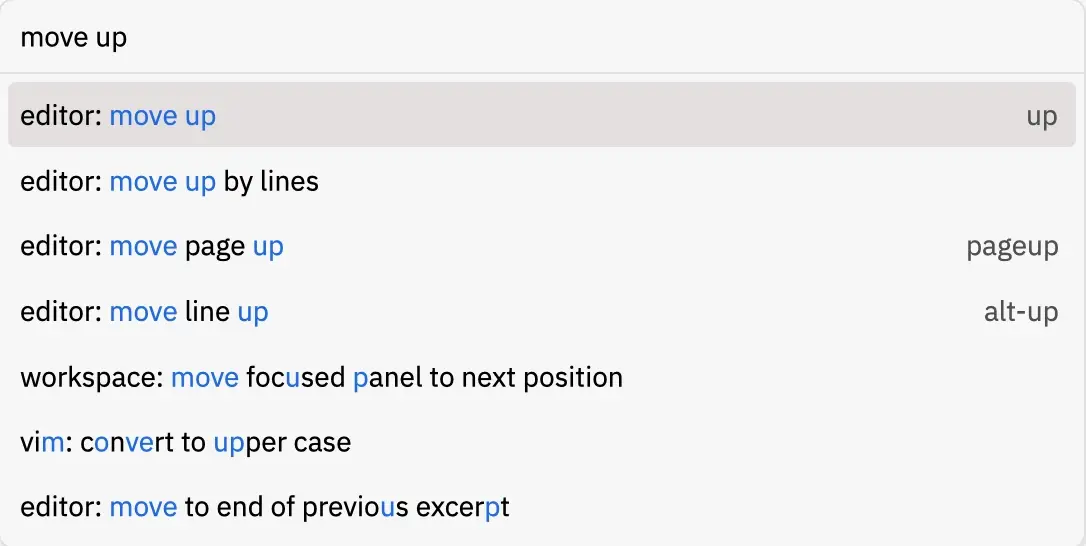Select the 'editor: move up' command
The width and height of the screenshot is (1086, 546).
tap(542, 115)
